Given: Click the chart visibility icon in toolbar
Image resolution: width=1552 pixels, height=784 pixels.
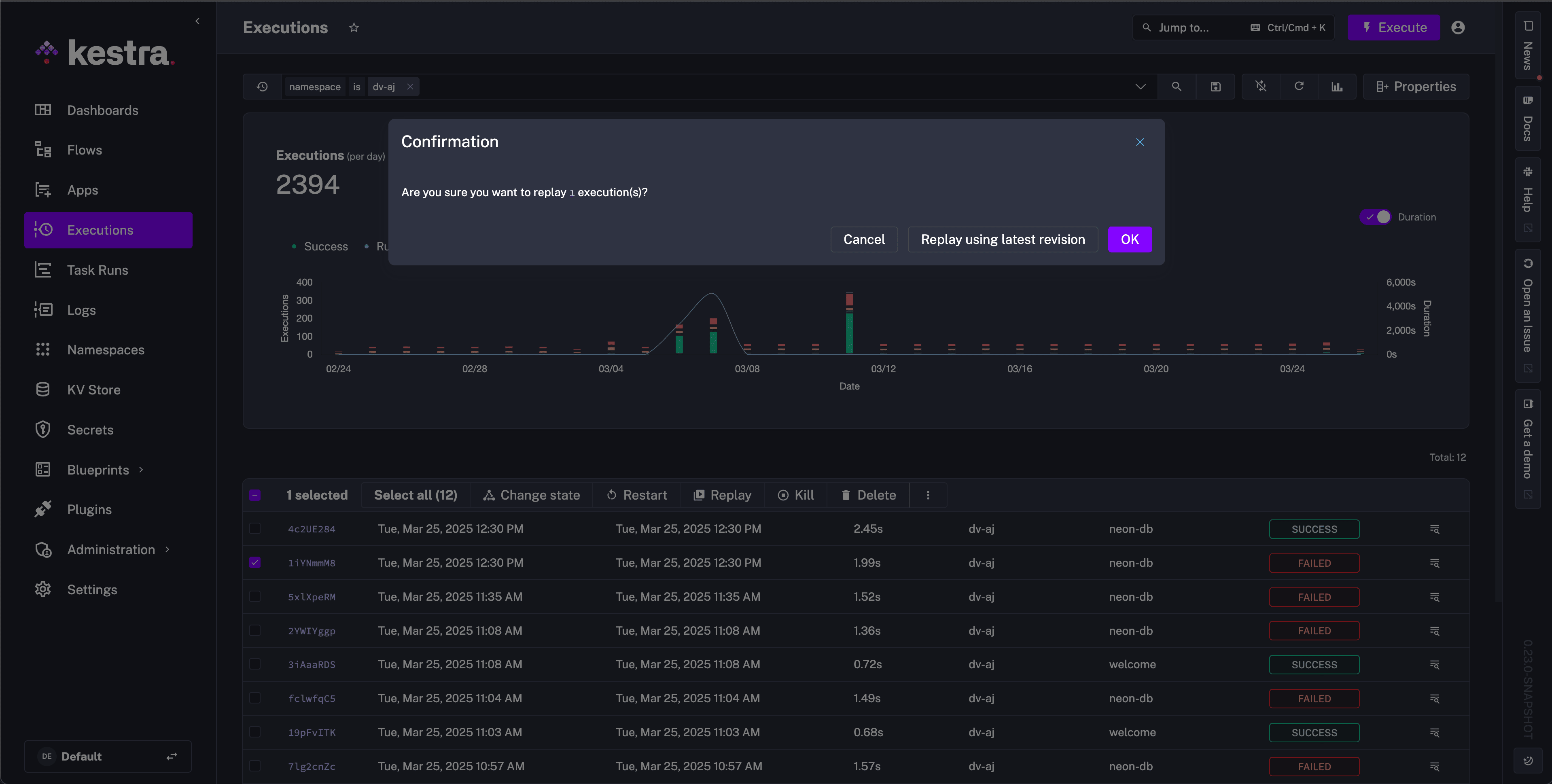Looking at the screenshot, I should 1336,87.
